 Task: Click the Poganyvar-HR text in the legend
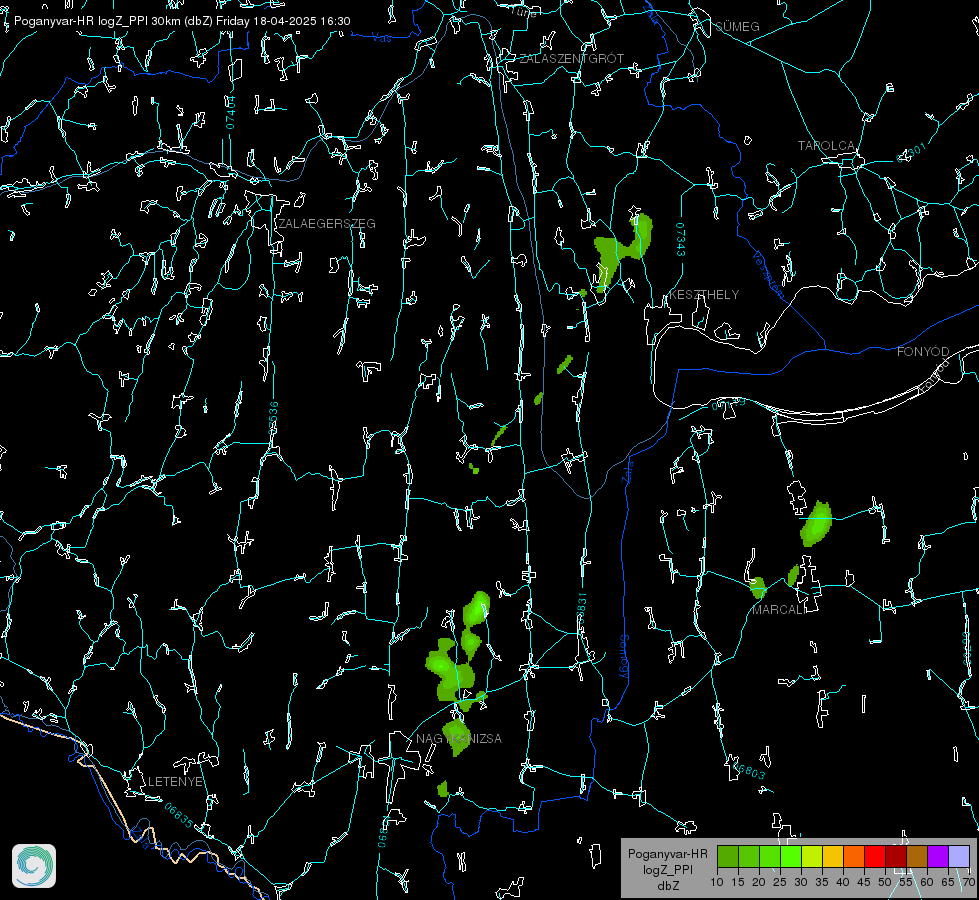point(667,853)
